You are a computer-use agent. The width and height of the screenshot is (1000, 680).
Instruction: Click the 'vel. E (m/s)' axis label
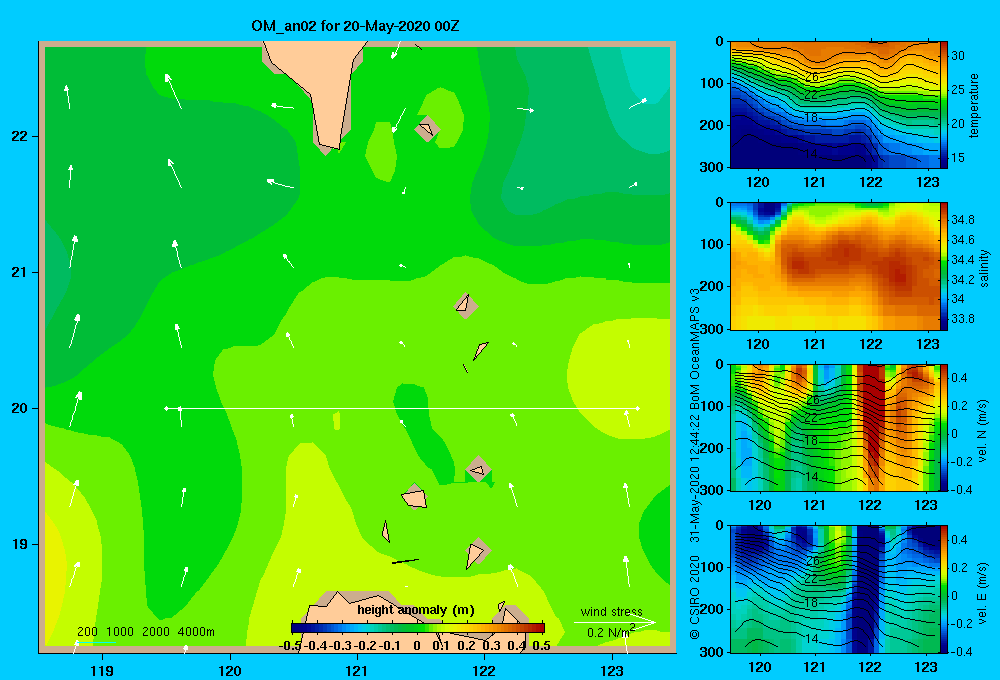(983, 592)
